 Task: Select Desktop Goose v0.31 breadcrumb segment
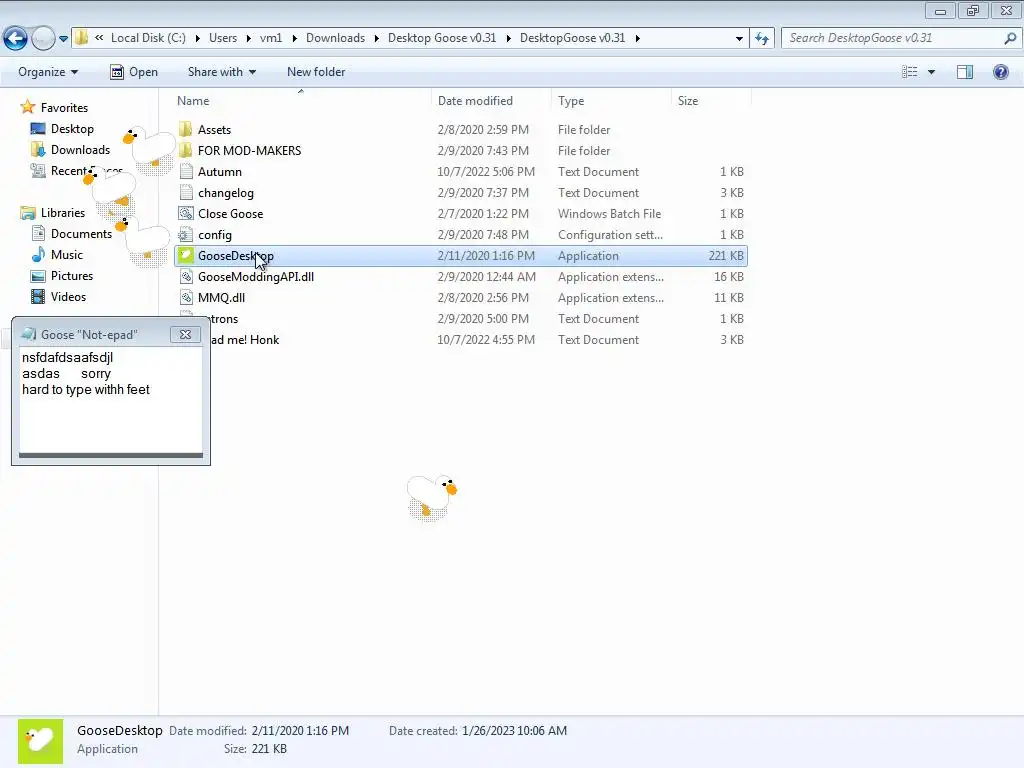(442, 38)
